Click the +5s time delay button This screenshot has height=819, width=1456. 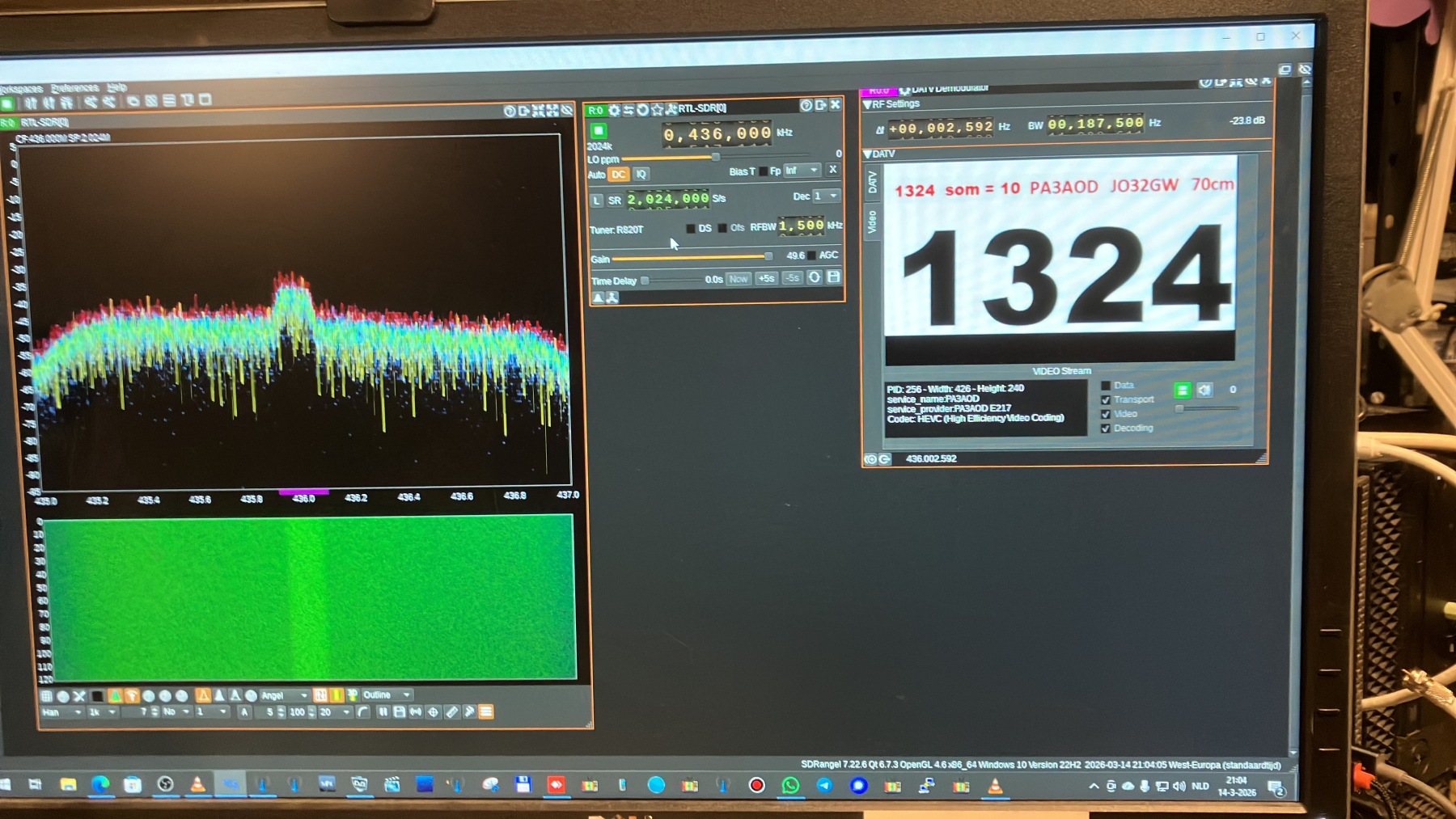click(766, 278)
